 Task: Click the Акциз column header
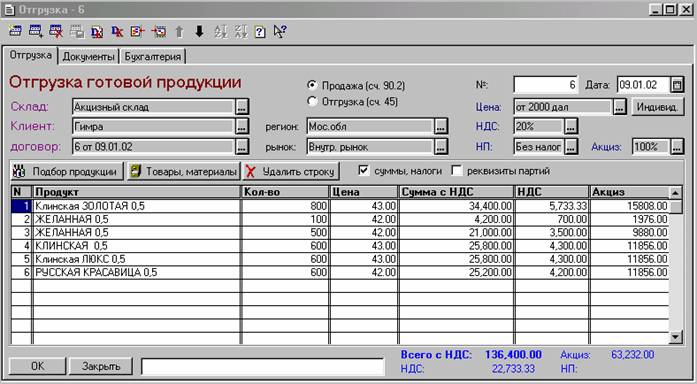point(629,192)
